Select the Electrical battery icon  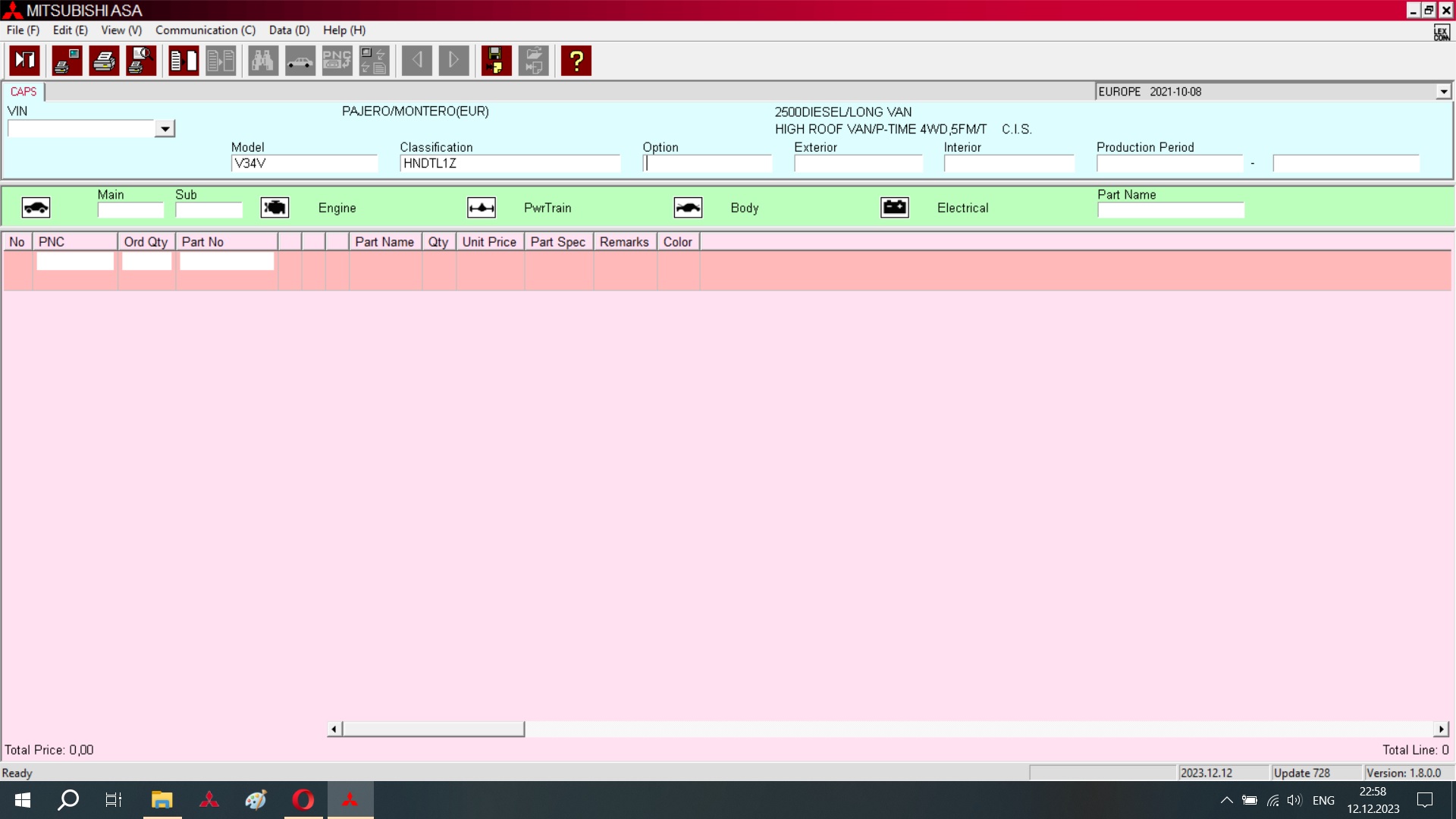pos(895,208)
